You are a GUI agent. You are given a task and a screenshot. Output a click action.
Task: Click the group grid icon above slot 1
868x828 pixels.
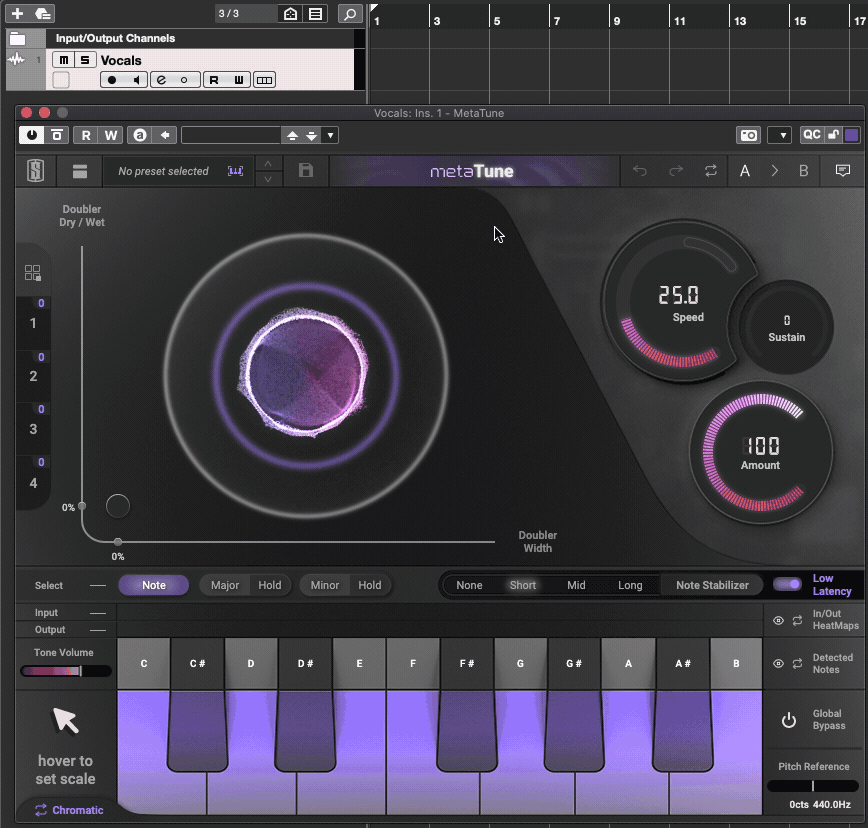33,272
